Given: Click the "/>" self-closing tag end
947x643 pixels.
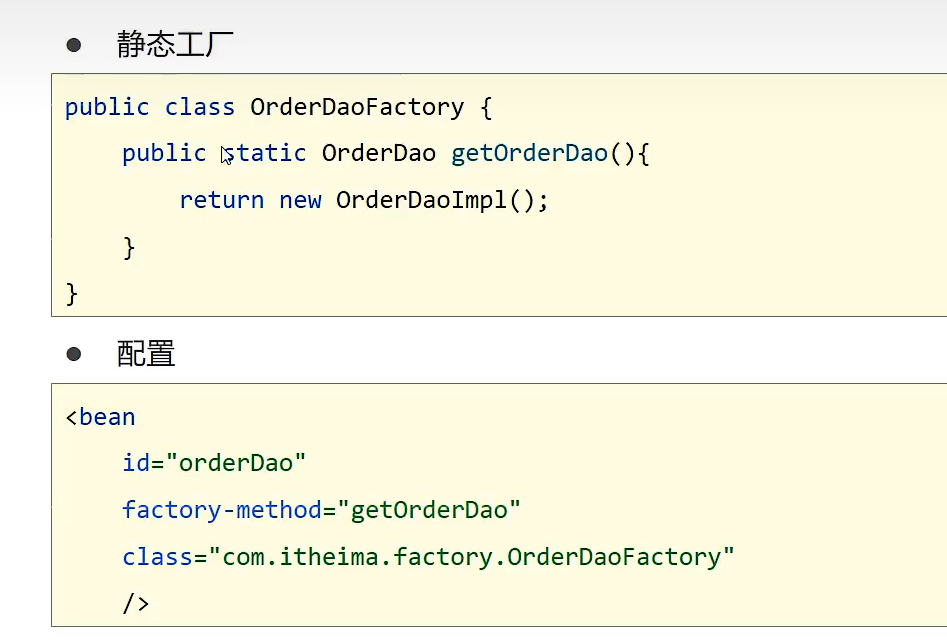Looking at the screenshot, I should point(136,603).
